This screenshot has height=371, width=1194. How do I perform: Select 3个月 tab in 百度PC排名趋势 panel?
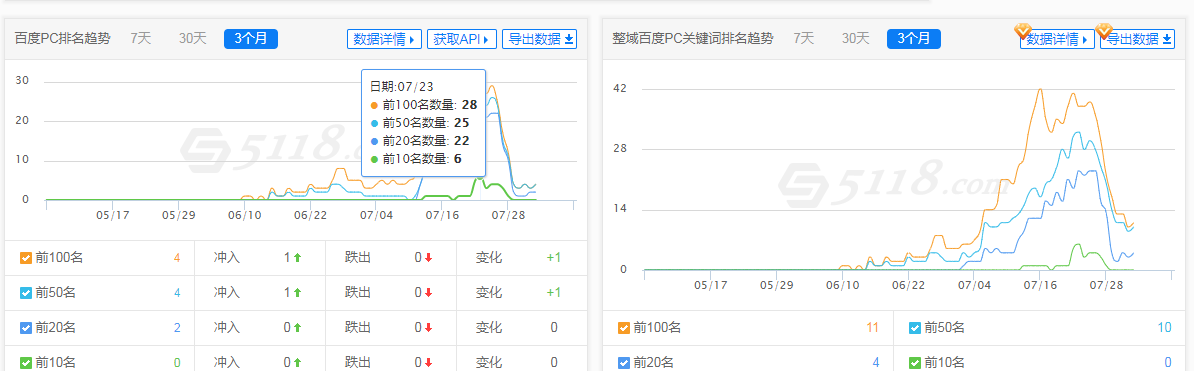pos(251,39)
